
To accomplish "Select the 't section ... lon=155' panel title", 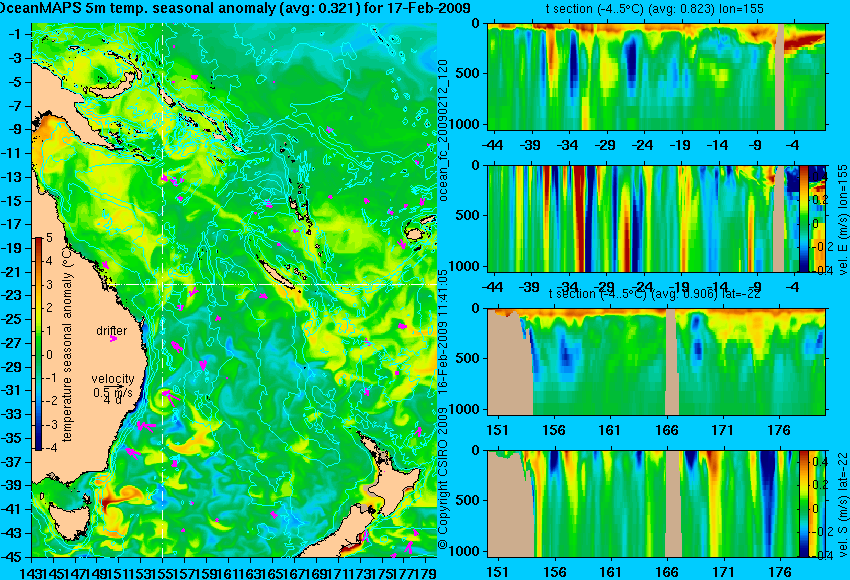I will coord(654,9).
